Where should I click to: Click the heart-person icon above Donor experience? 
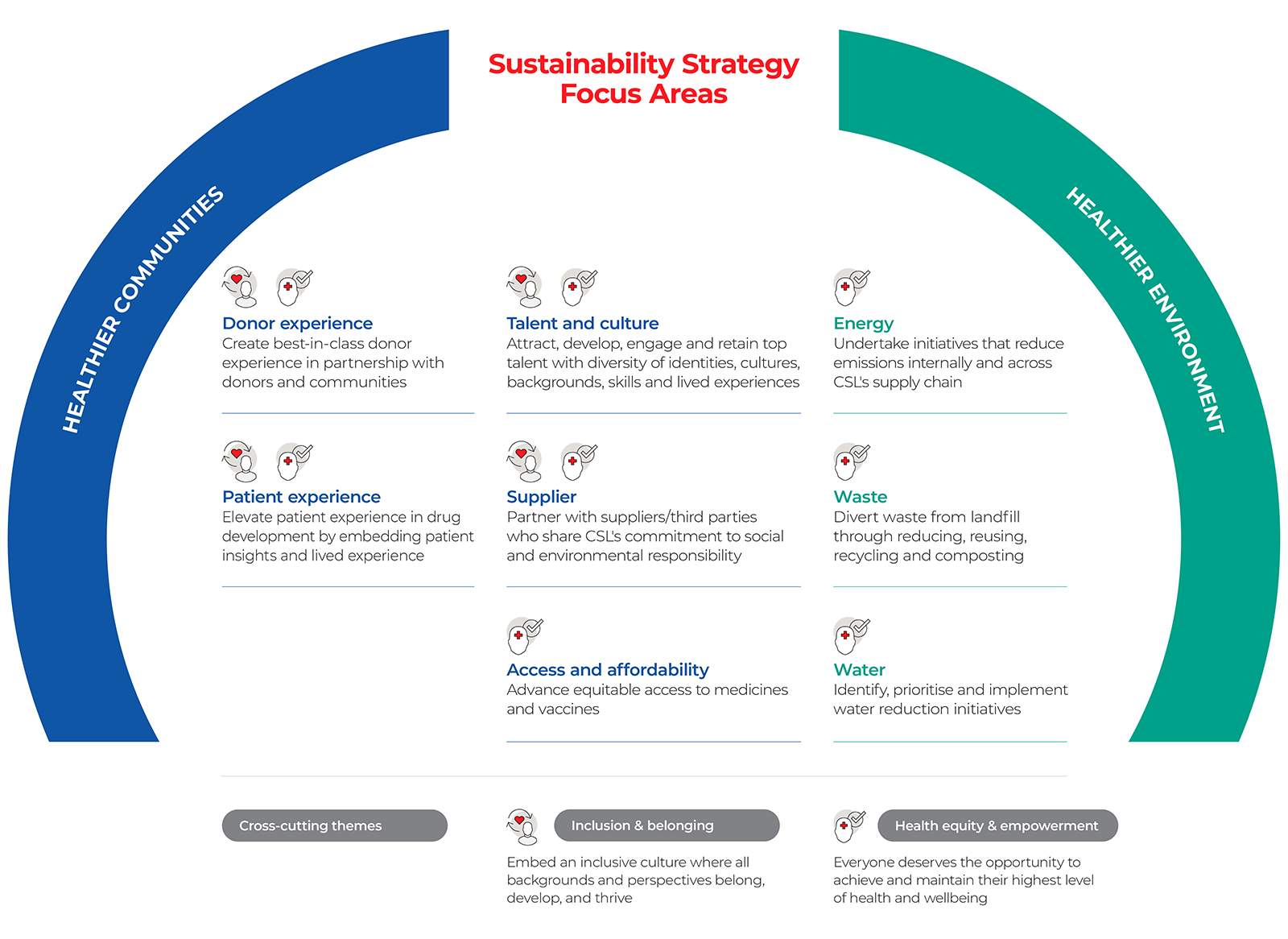pos(240,287)
